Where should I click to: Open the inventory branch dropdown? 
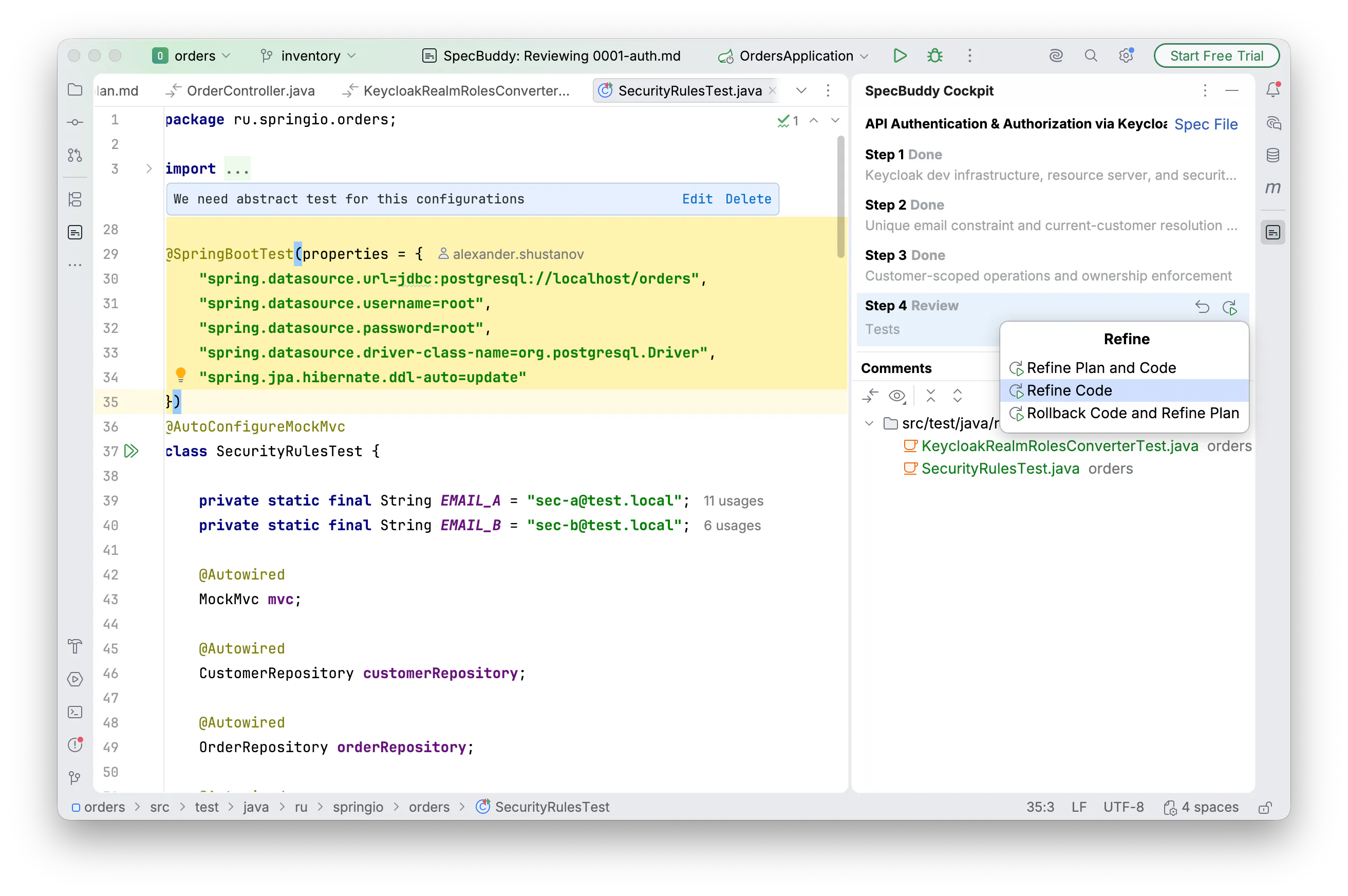[308, 55]
